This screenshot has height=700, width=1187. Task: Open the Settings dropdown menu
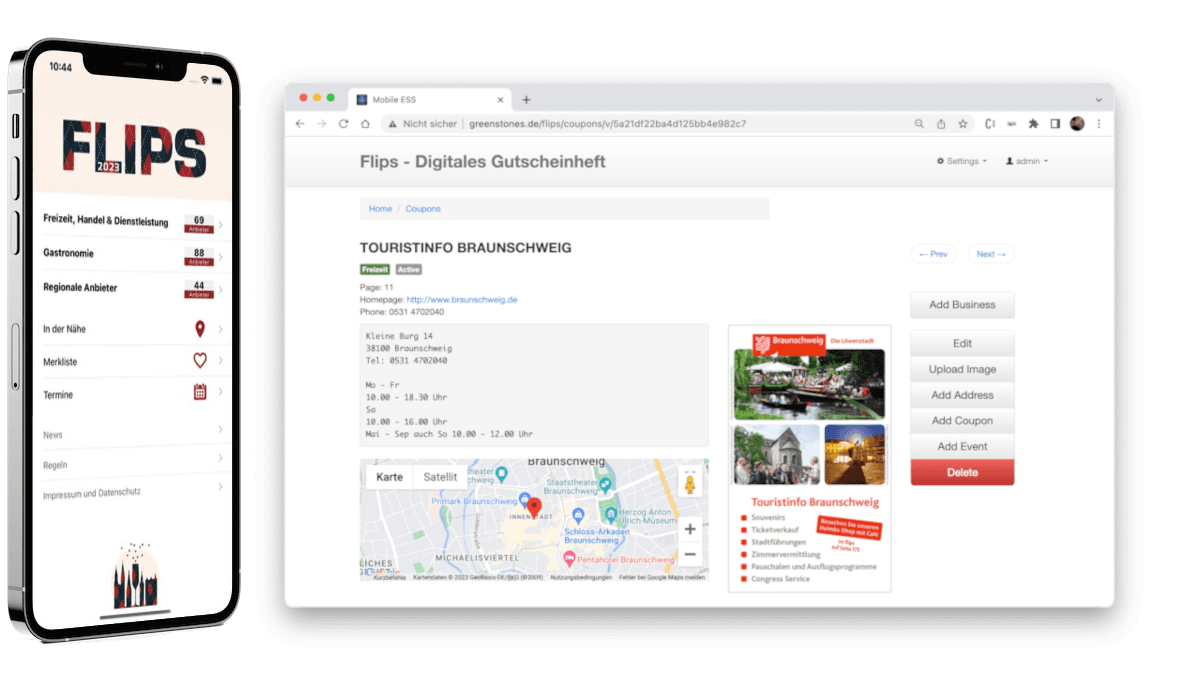961,161
